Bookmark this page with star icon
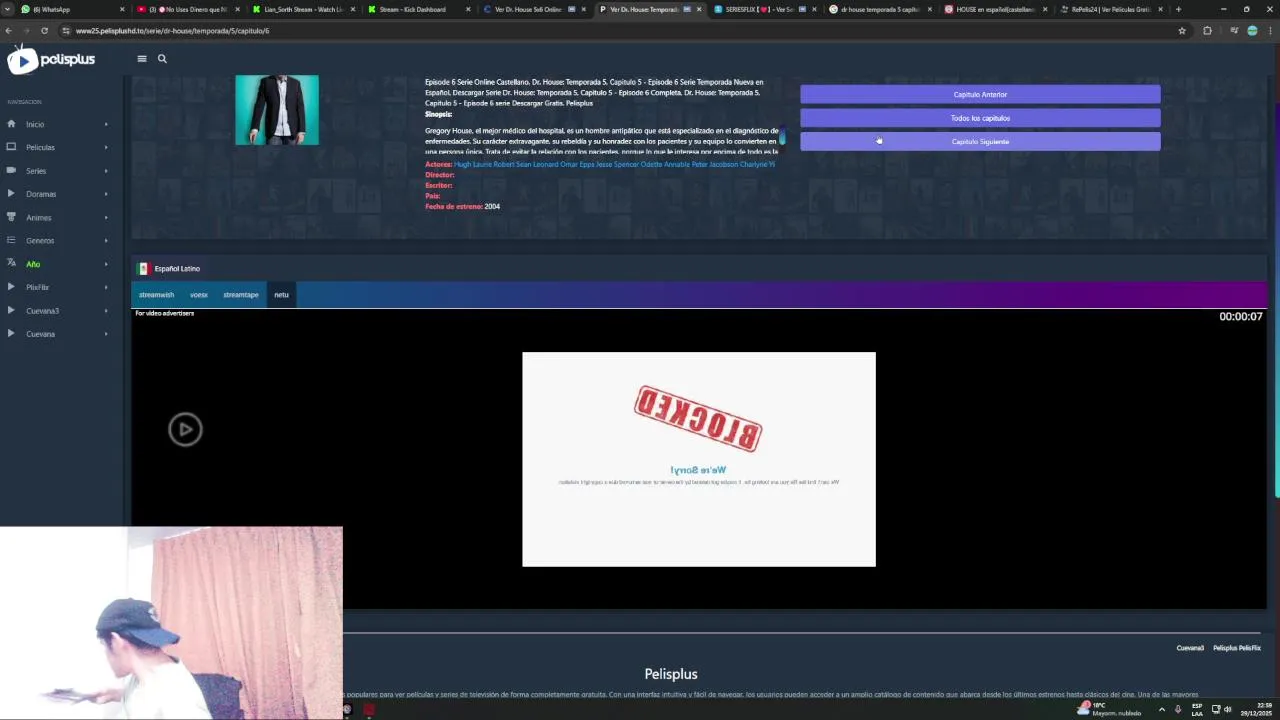1280x720 pixels. click(x=1182, y=31)
